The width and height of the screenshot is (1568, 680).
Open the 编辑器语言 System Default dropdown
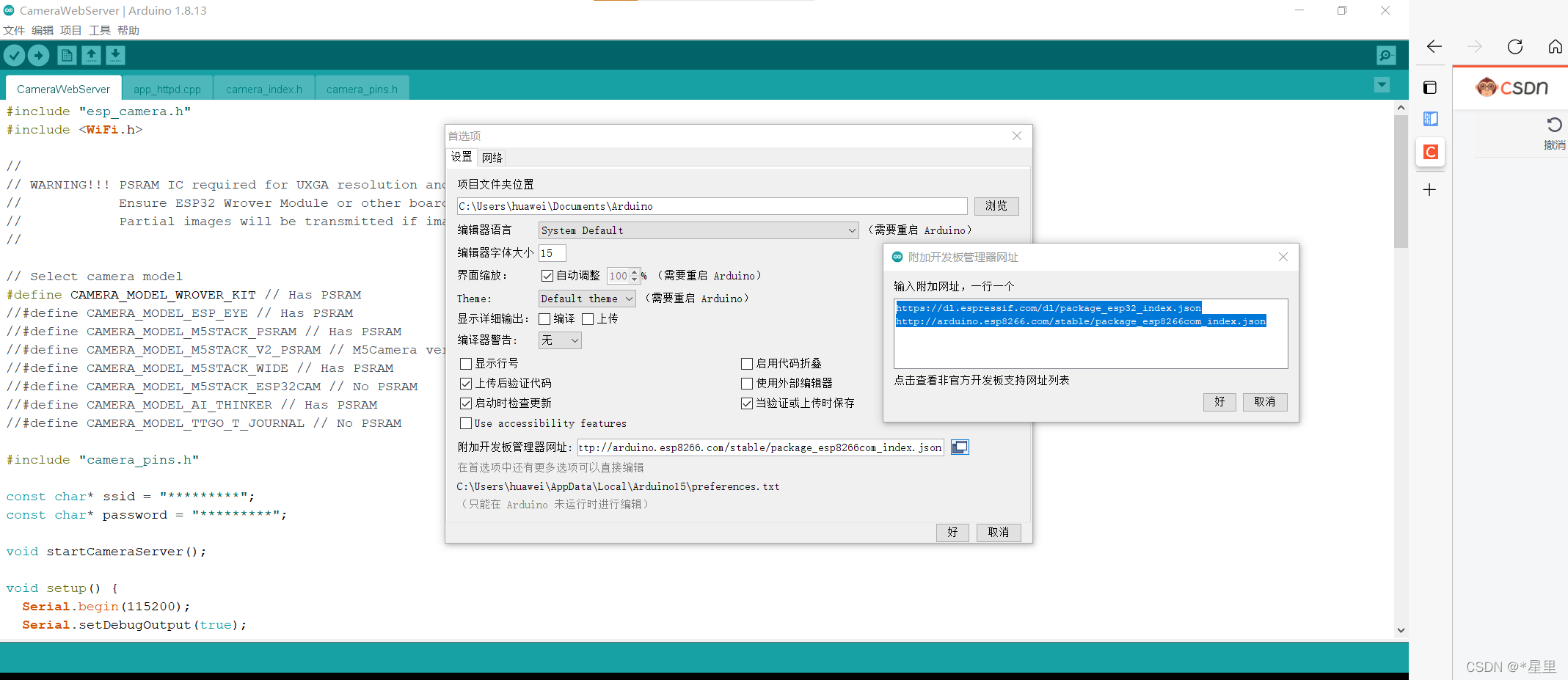tap(699, 230)
